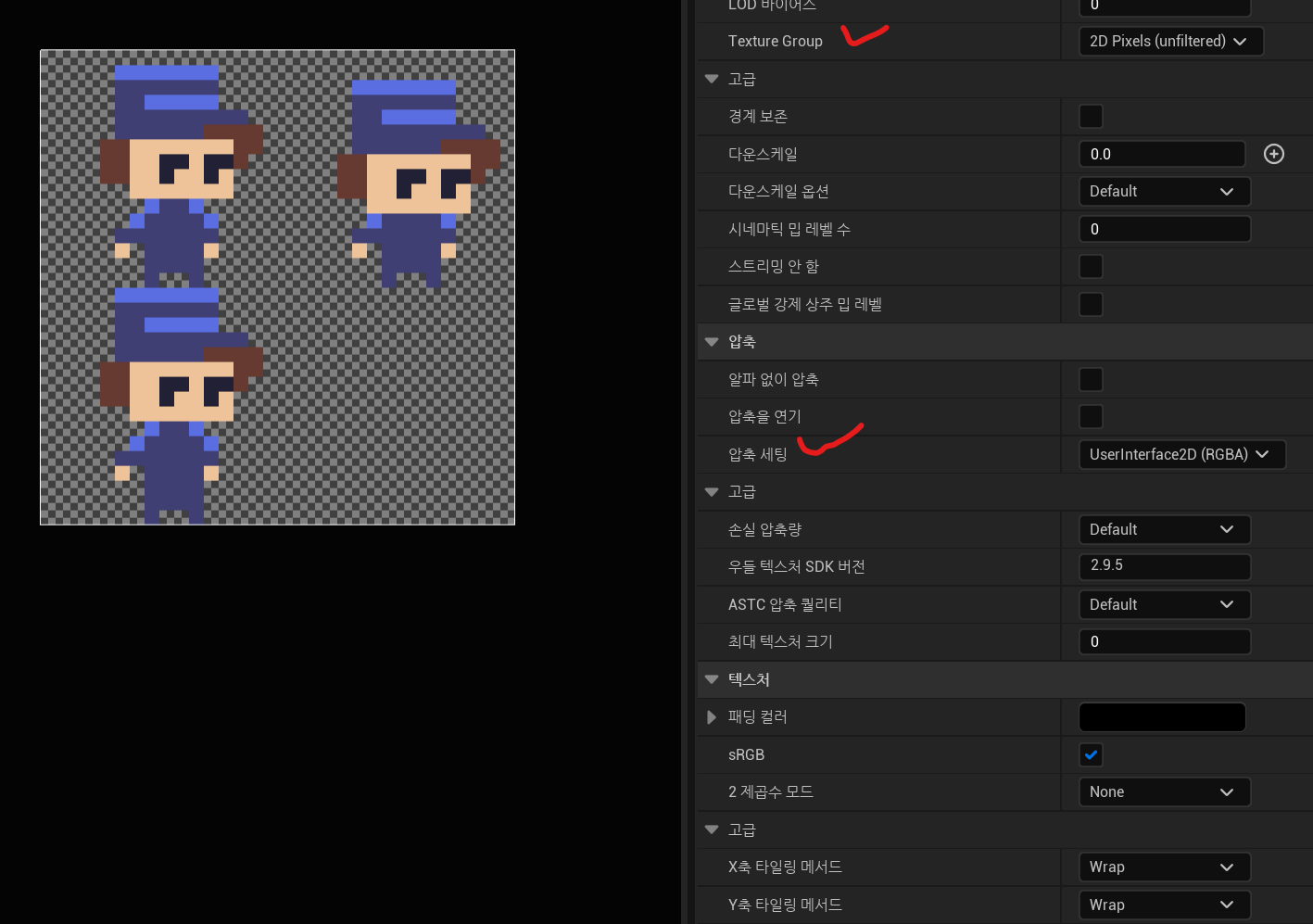Click the 다운스케일 옵션 label

pos(778,192)
